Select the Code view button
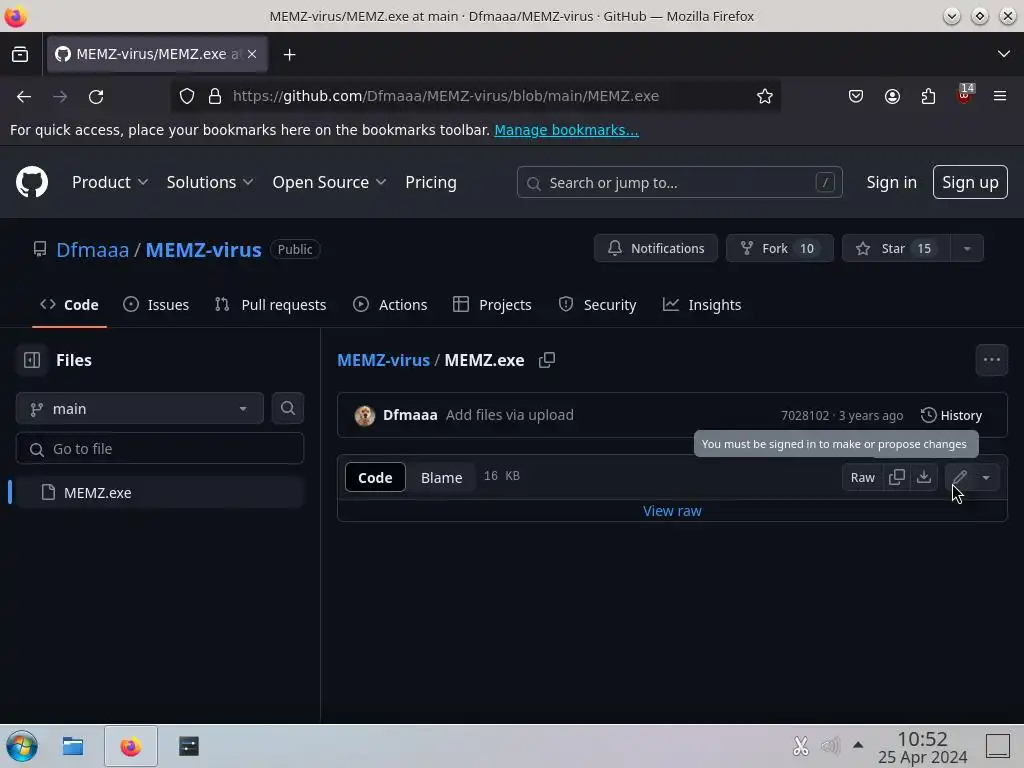The height and width of the screenshot is (768, 1024). point(375,477)
